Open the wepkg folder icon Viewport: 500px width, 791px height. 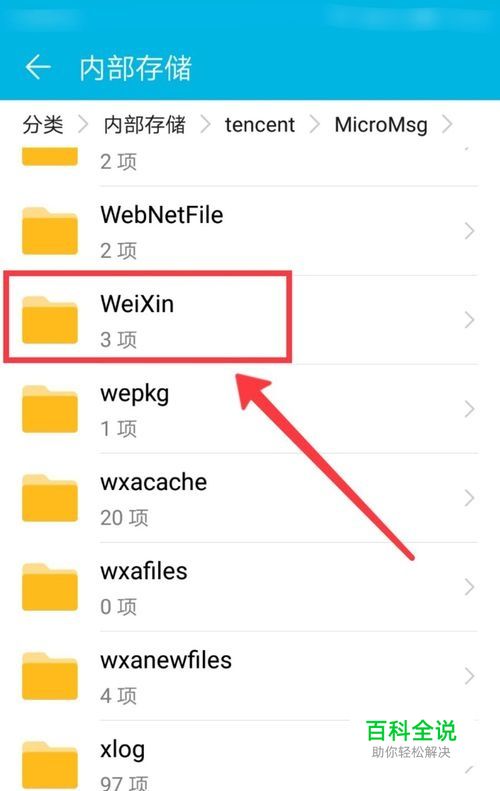click(50, 409)
